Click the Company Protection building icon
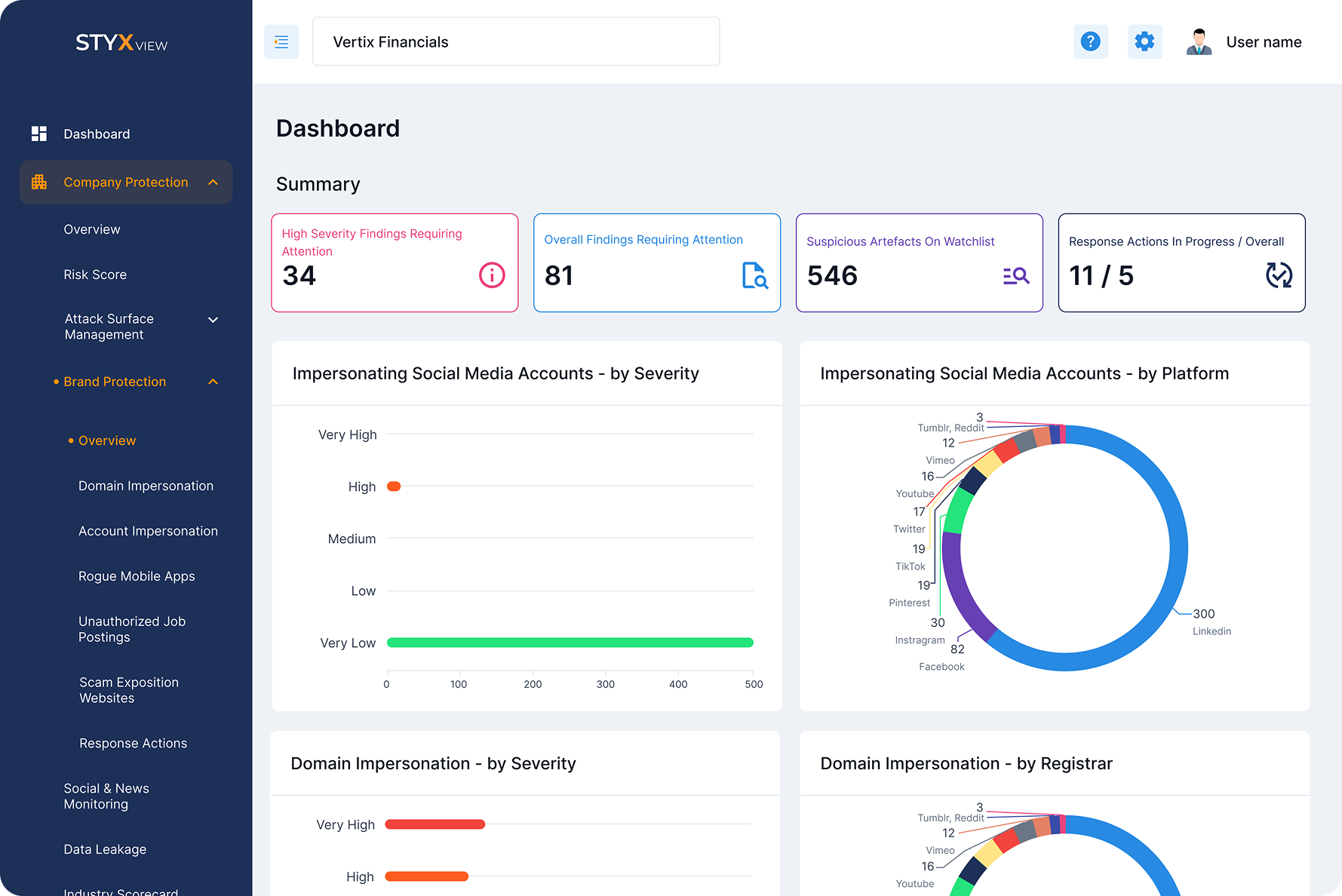The height and width of the screenshot is (896, 1342). [39, 182]
